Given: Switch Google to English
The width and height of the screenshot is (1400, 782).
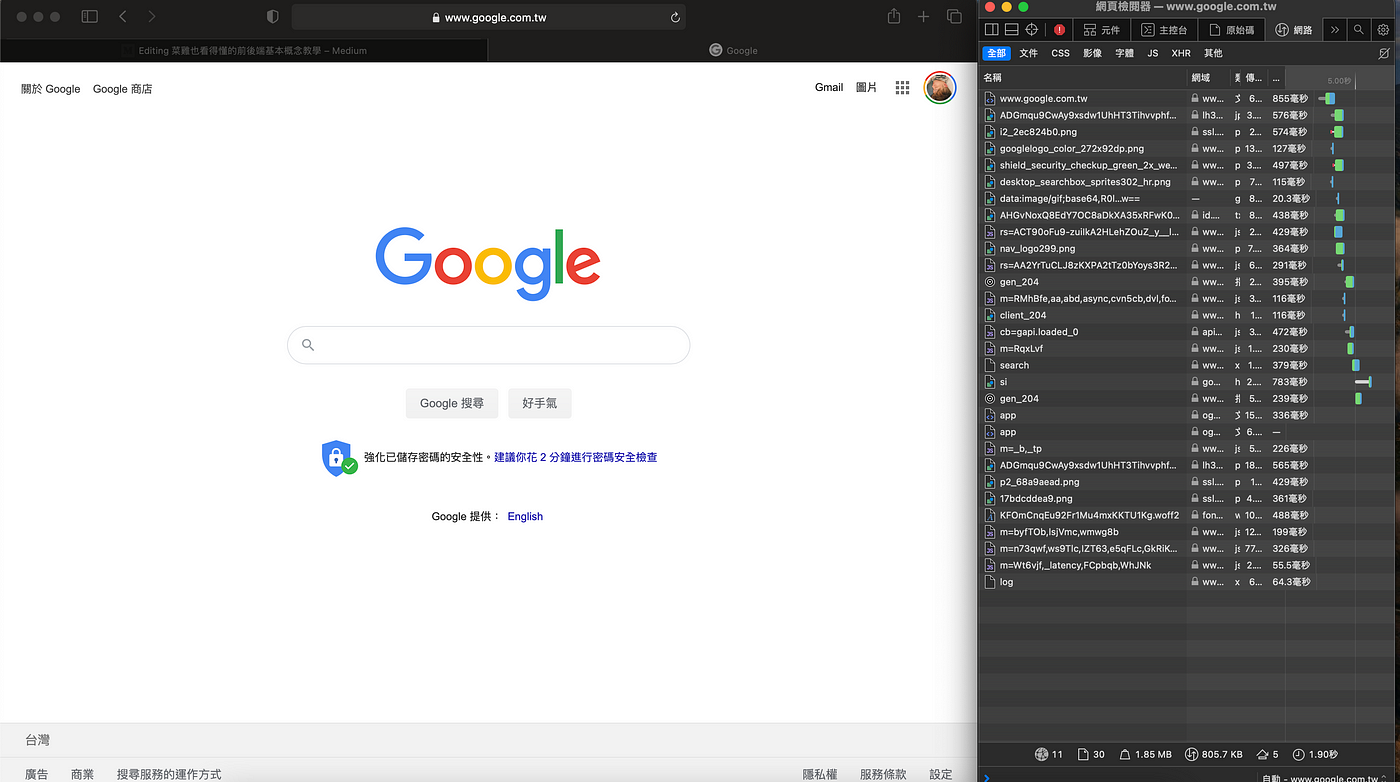Looking at the screenshot, I should pos(525,516).
